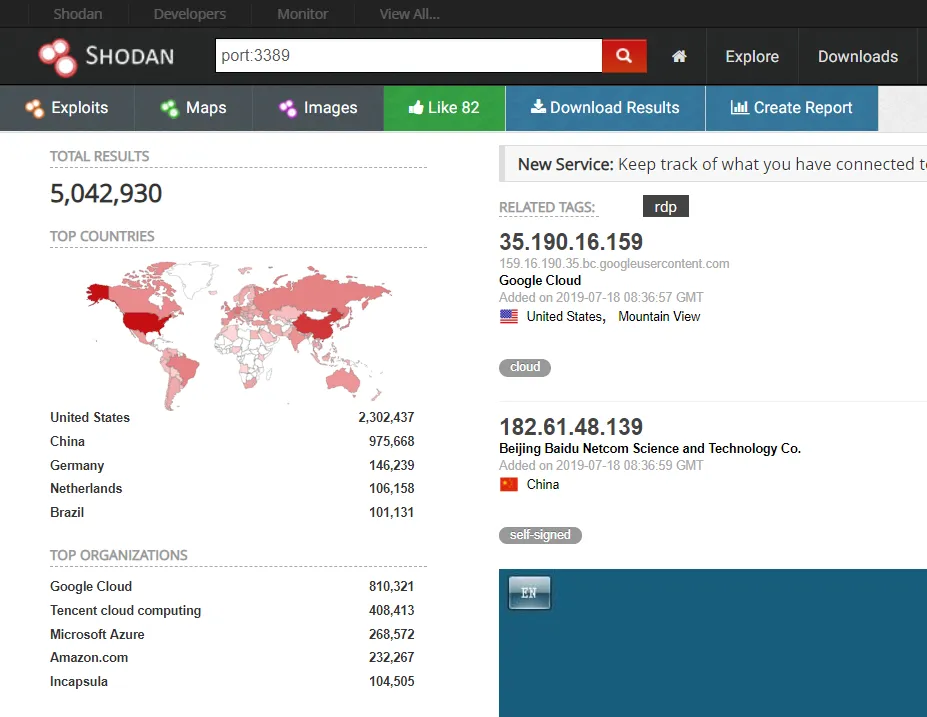The image size is (927, 717).
Task: Click the thumbs-up Like icon
Action: [416, 107]
